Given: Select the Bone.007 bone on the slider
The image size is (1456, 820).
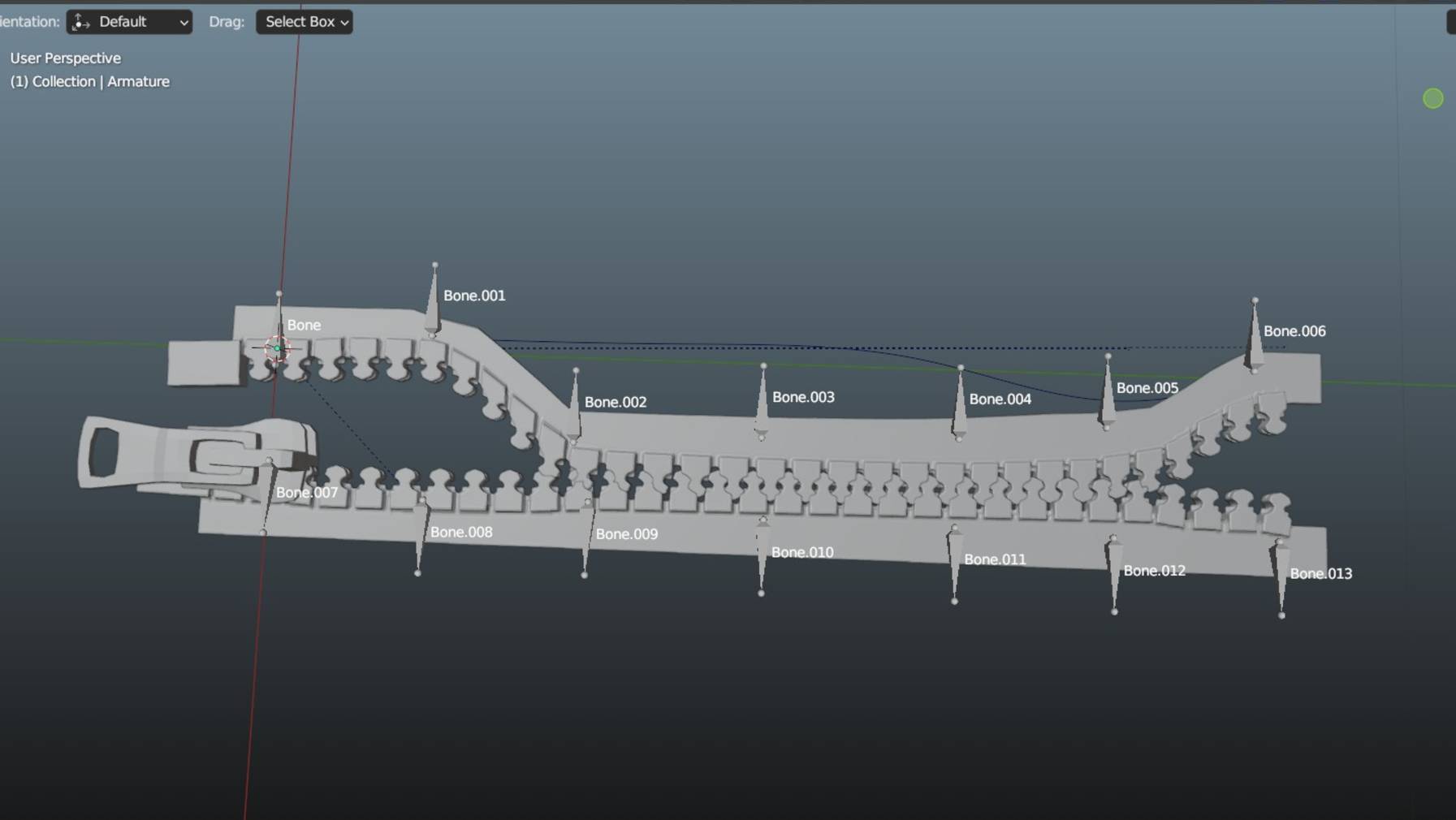Looking at the screenshot, I should coord(267,495).
